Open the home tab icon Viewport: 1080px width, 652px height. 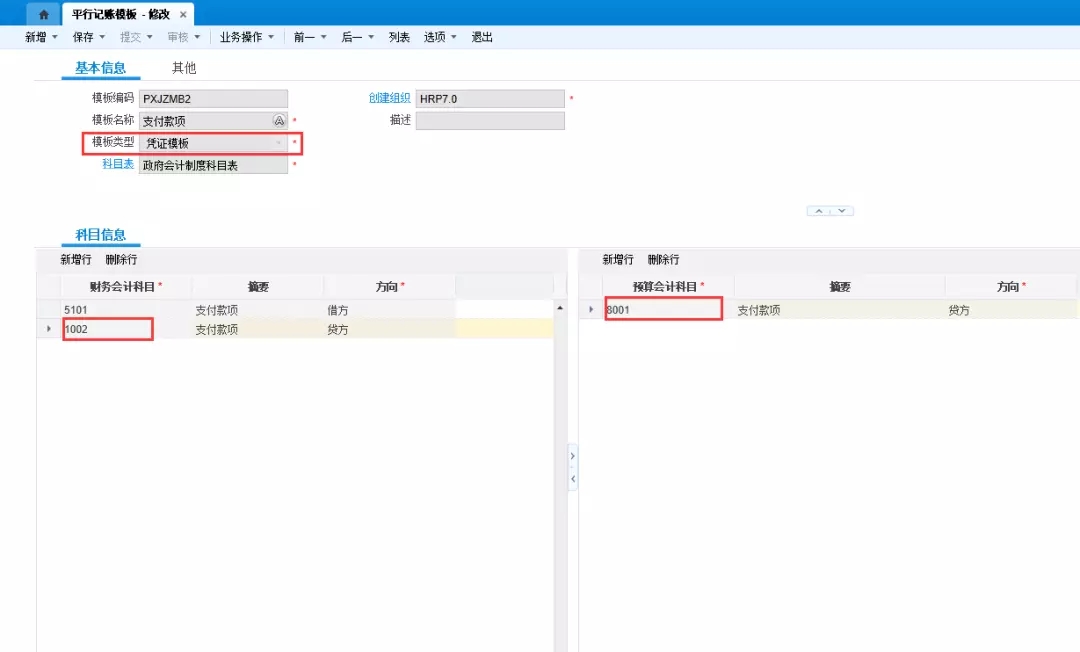coord(43,14)
